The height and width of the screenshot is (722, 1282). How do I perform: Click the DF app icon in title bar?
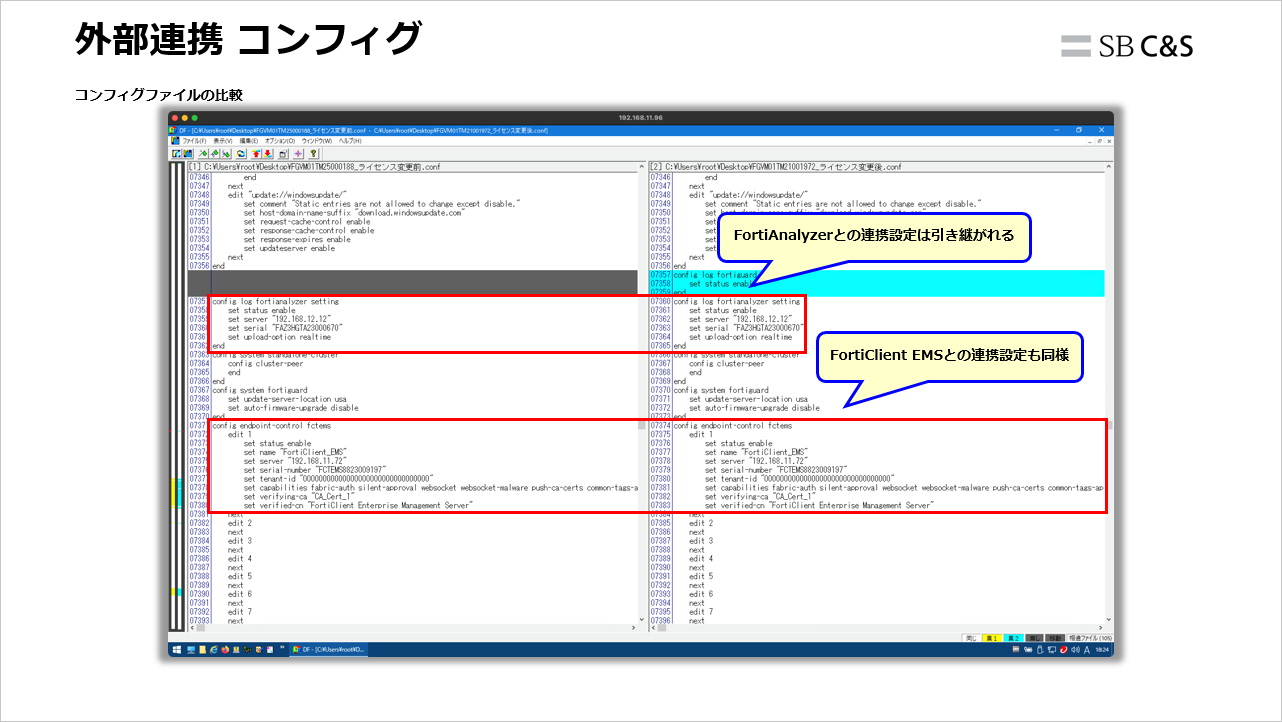coord(173,130)
